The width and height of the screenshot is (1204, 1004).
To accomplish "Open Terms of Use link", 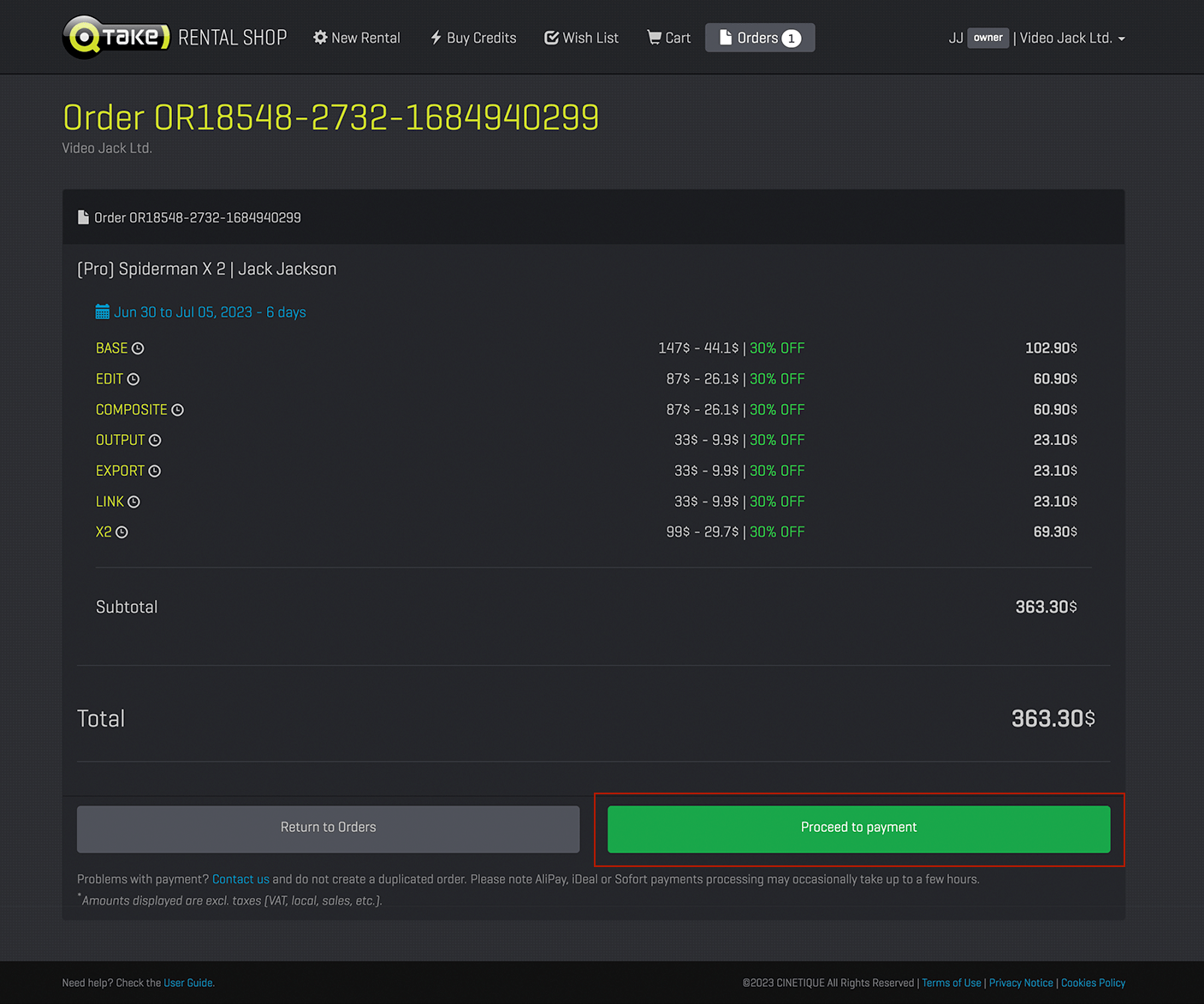I will coord(952,983).
